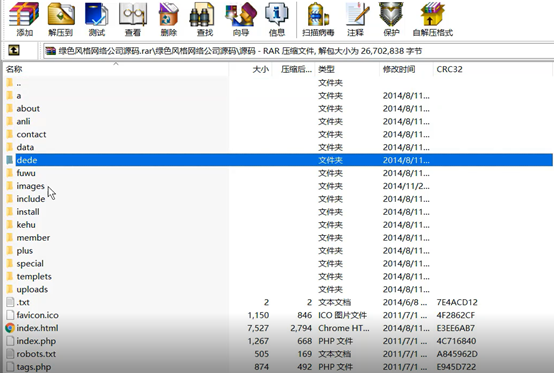Select the robots.txt file
Viewport: 554px width, 373px height.
(x=36, y=354)
